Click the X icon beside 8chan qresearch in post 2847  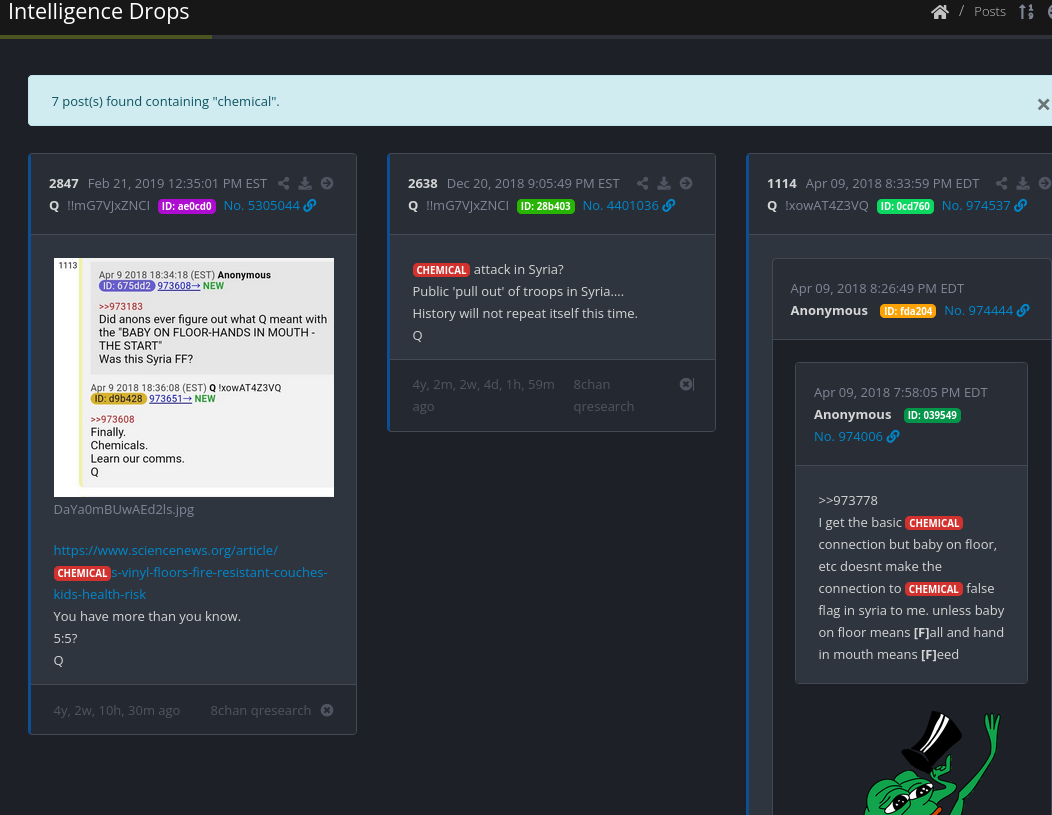click(x=327, y=710)
